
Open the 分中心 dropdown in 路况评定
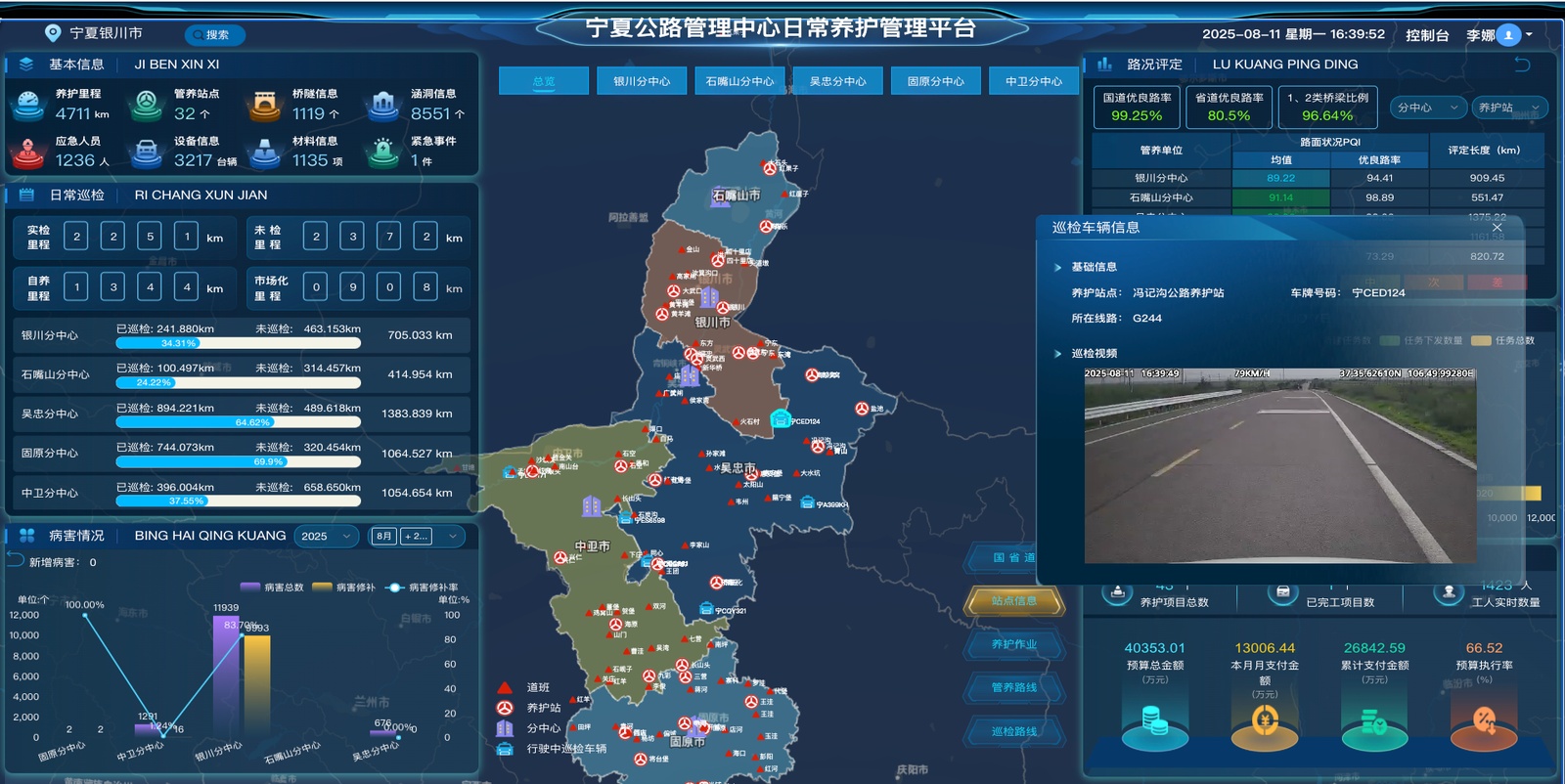pyautogui.click(x=1427, y=108)
